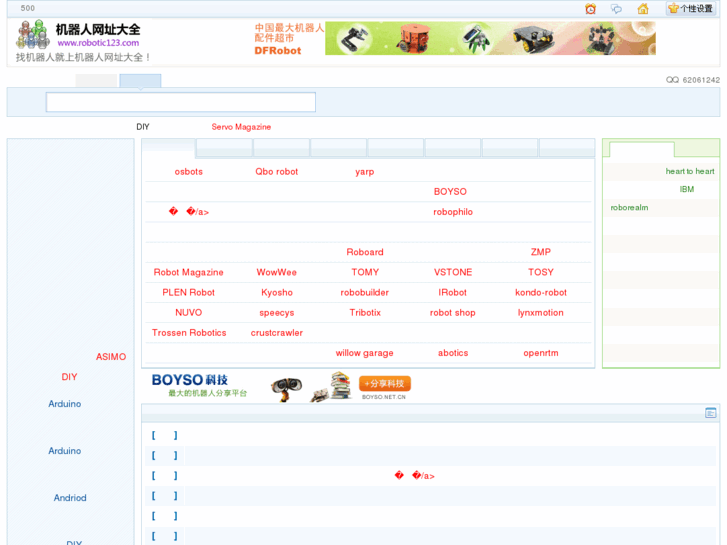The image size is (727, 545).
Task: Visit the ZMP link
Action: (541, 252)
